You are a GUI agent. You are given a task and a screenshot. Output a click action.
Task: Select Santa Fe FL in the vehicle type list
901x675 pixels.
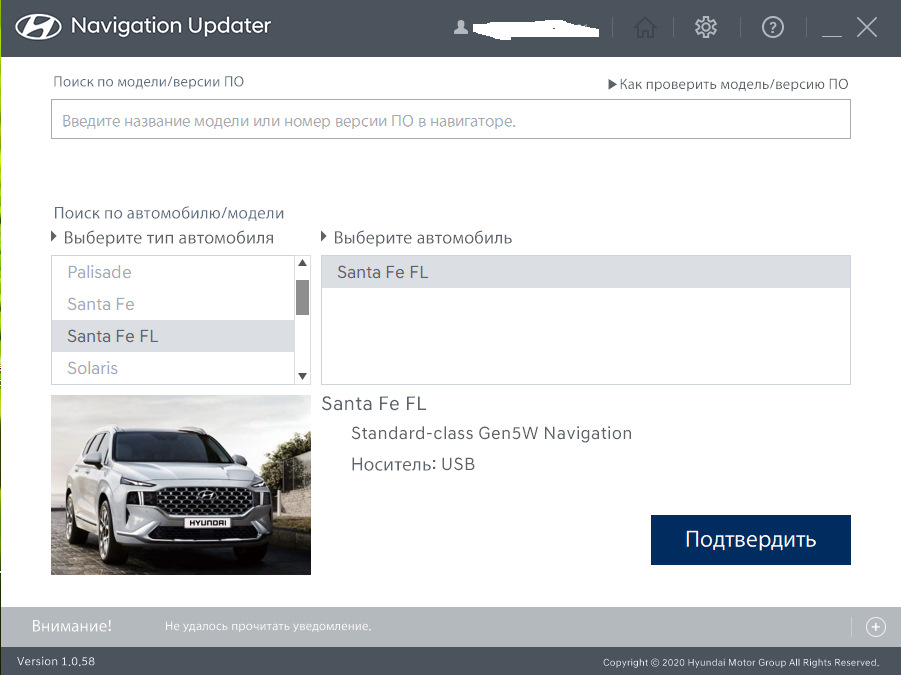(173, 336)
